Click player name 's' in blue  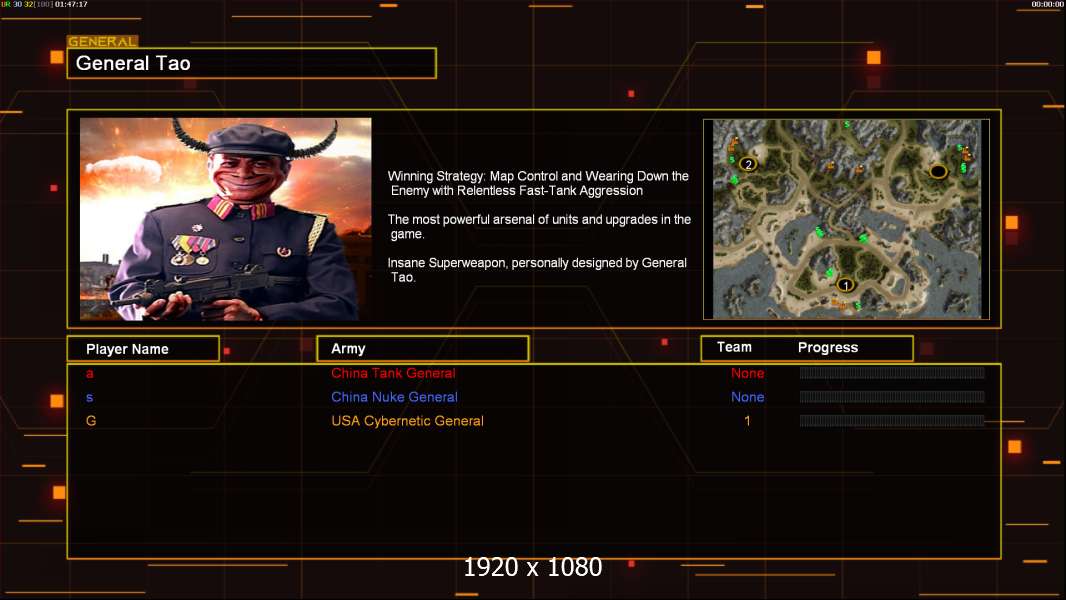click(90, 397)
